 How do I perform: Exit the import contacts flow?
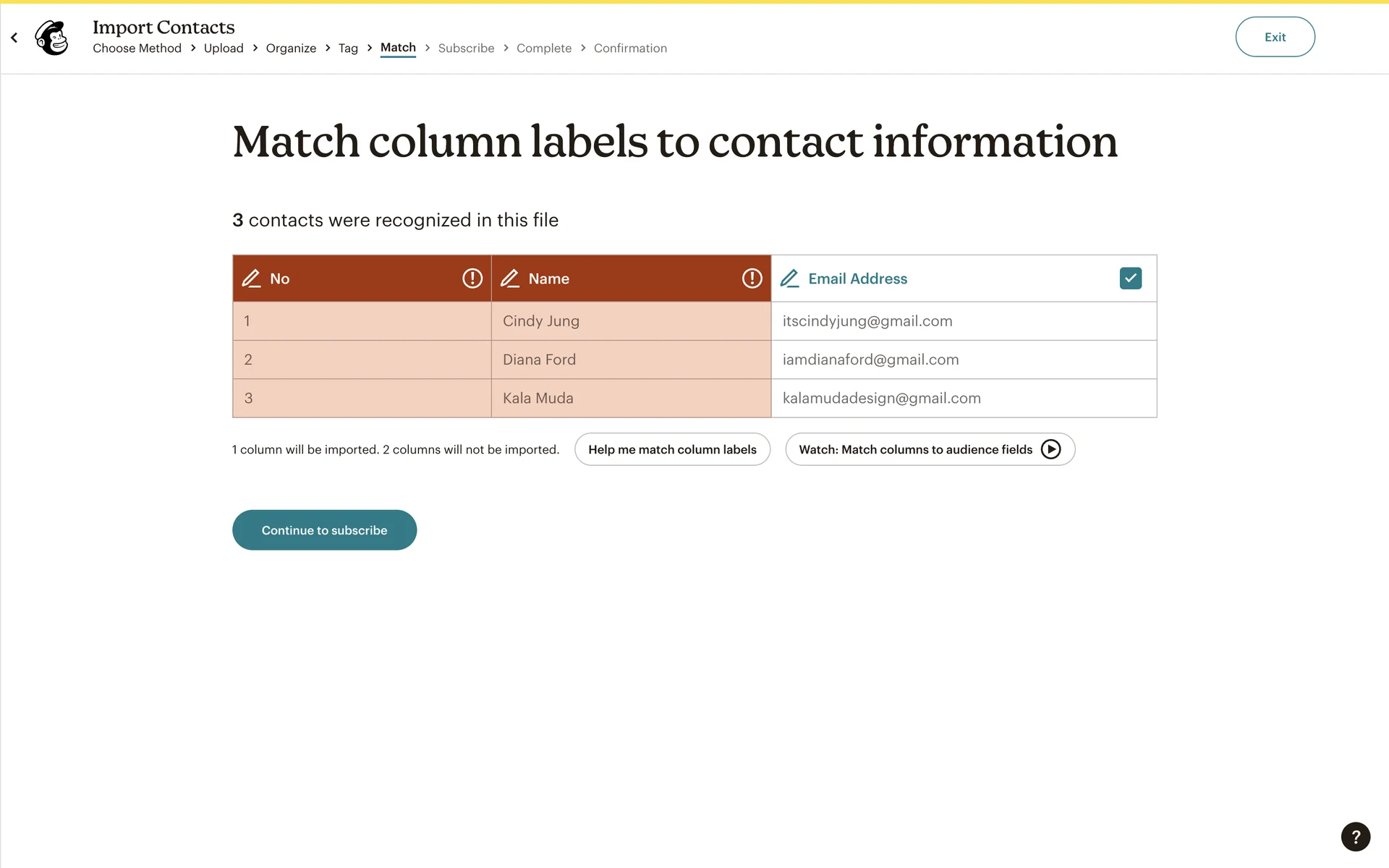pos(1275,37)
